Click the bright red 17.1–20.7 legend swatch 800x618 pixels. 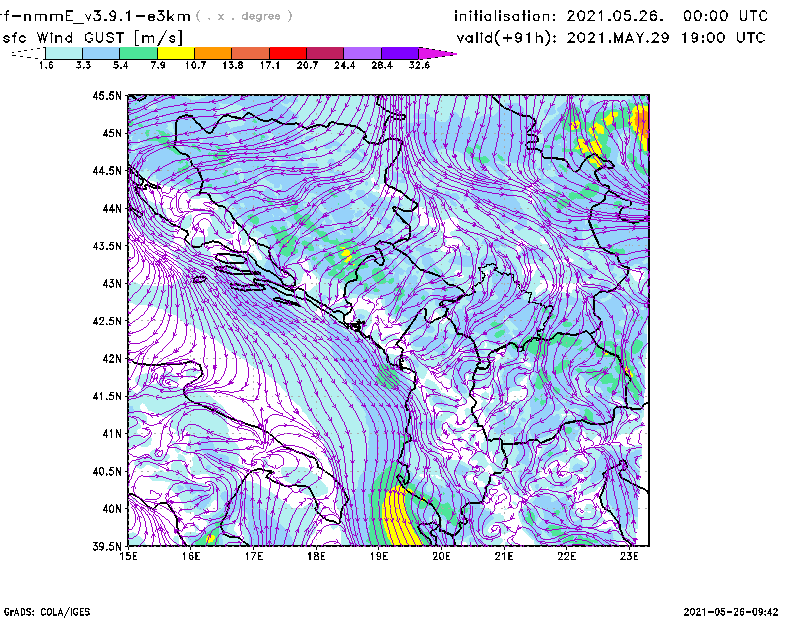pyautogui.click(x=287, y=53)
